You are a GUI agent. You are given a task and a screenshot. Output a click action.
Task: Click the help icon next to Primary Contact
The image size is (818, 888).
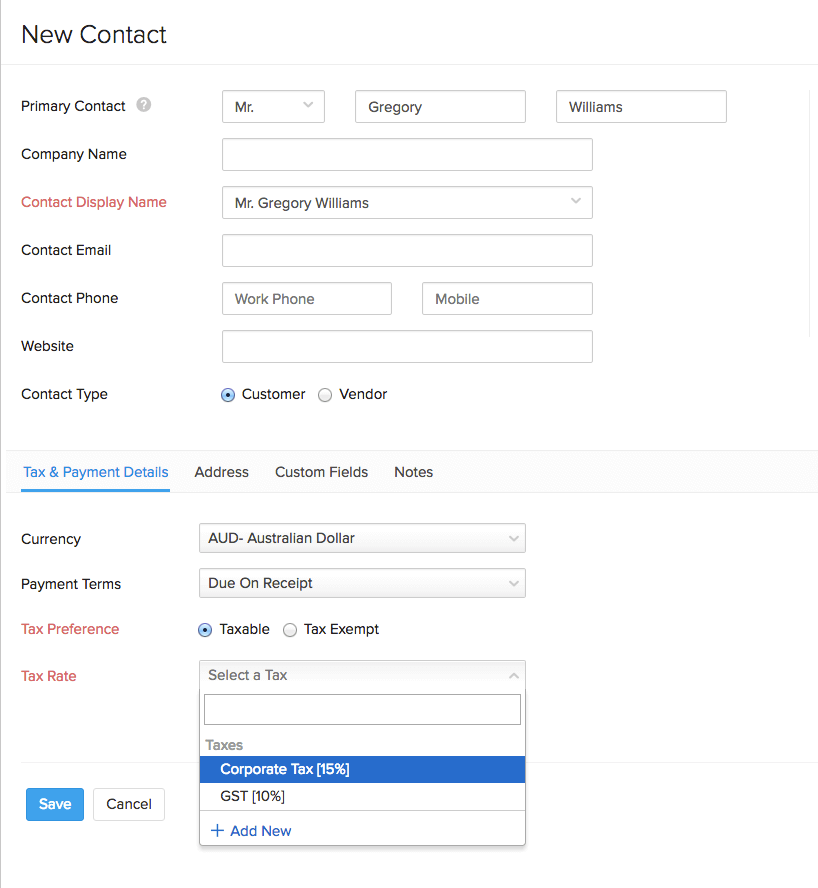pos(143,104)
